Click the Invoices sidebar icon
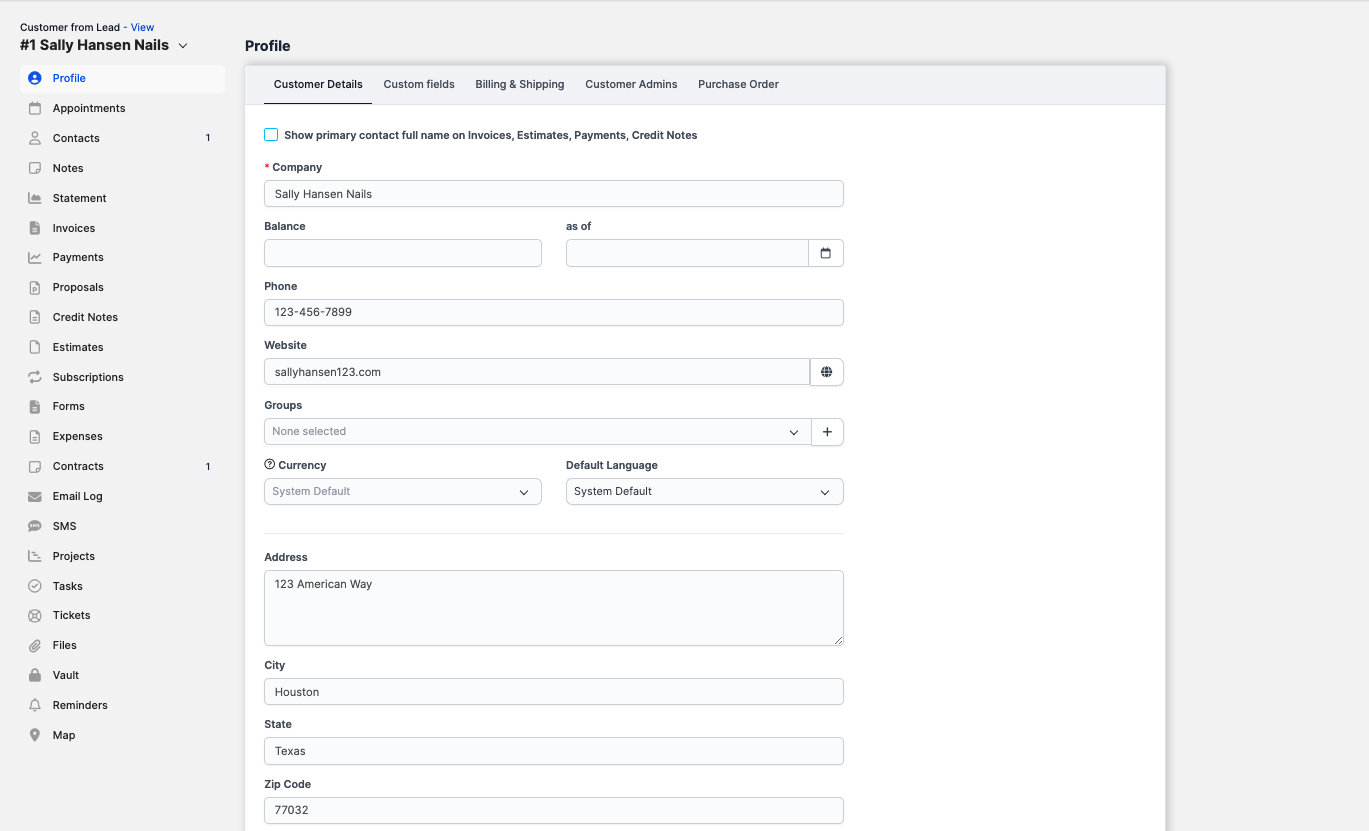Viewport: 1369px width, 831px height. click(33, 228)
